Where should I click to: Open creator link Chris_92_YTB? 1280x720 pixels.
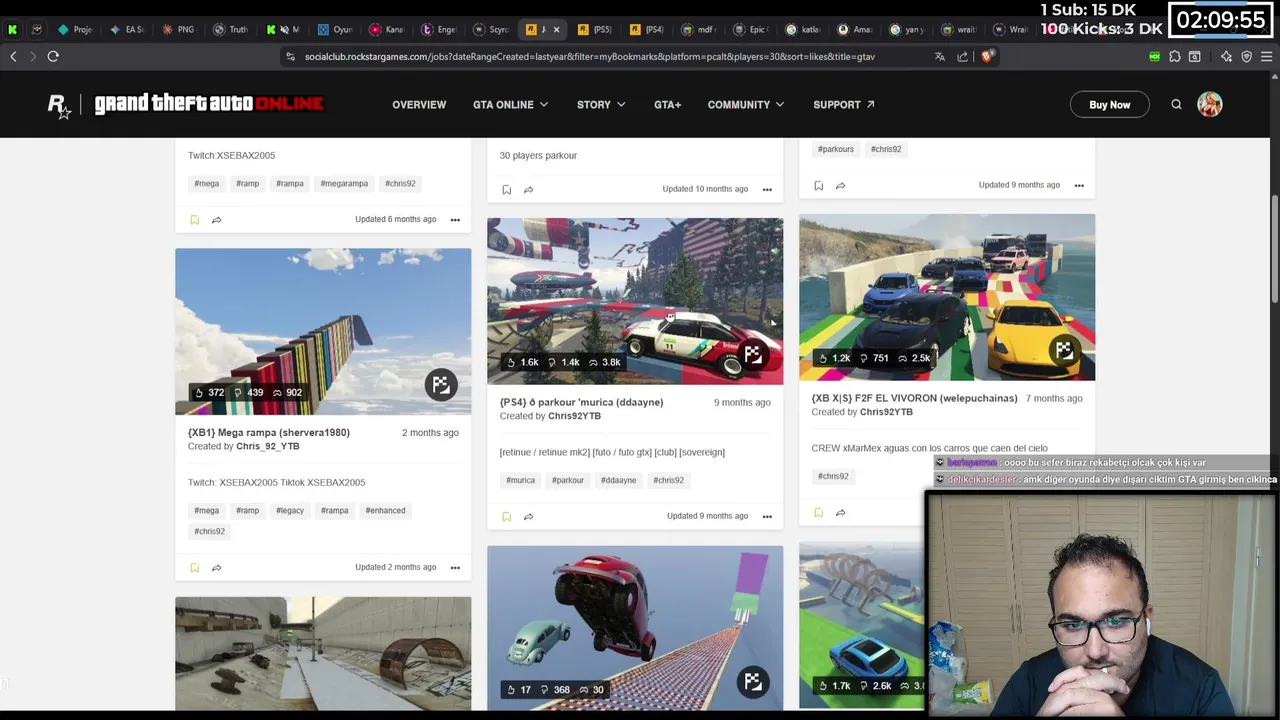click(x=267, y=446)
